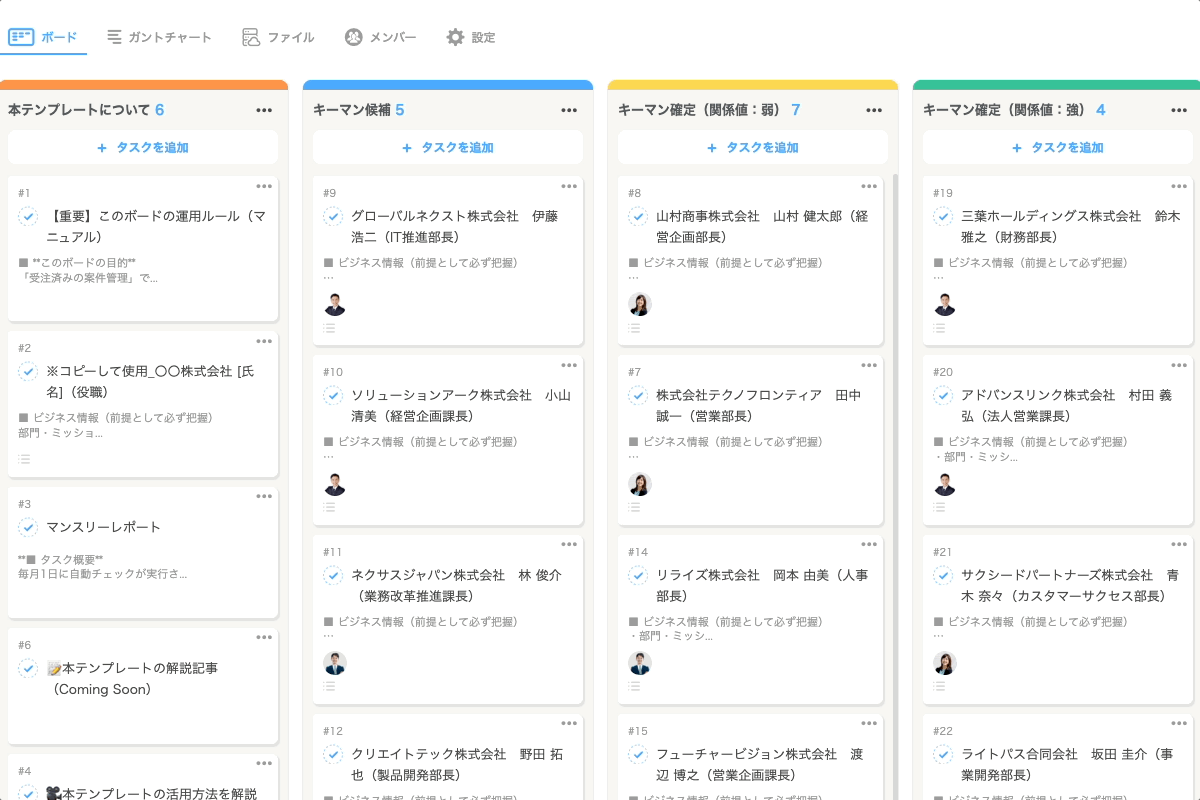Viewport: 1200px width, 800px height.
Task: Complete アドバンスリンク株式会社 task checkbox
Action: pos(943,395)
